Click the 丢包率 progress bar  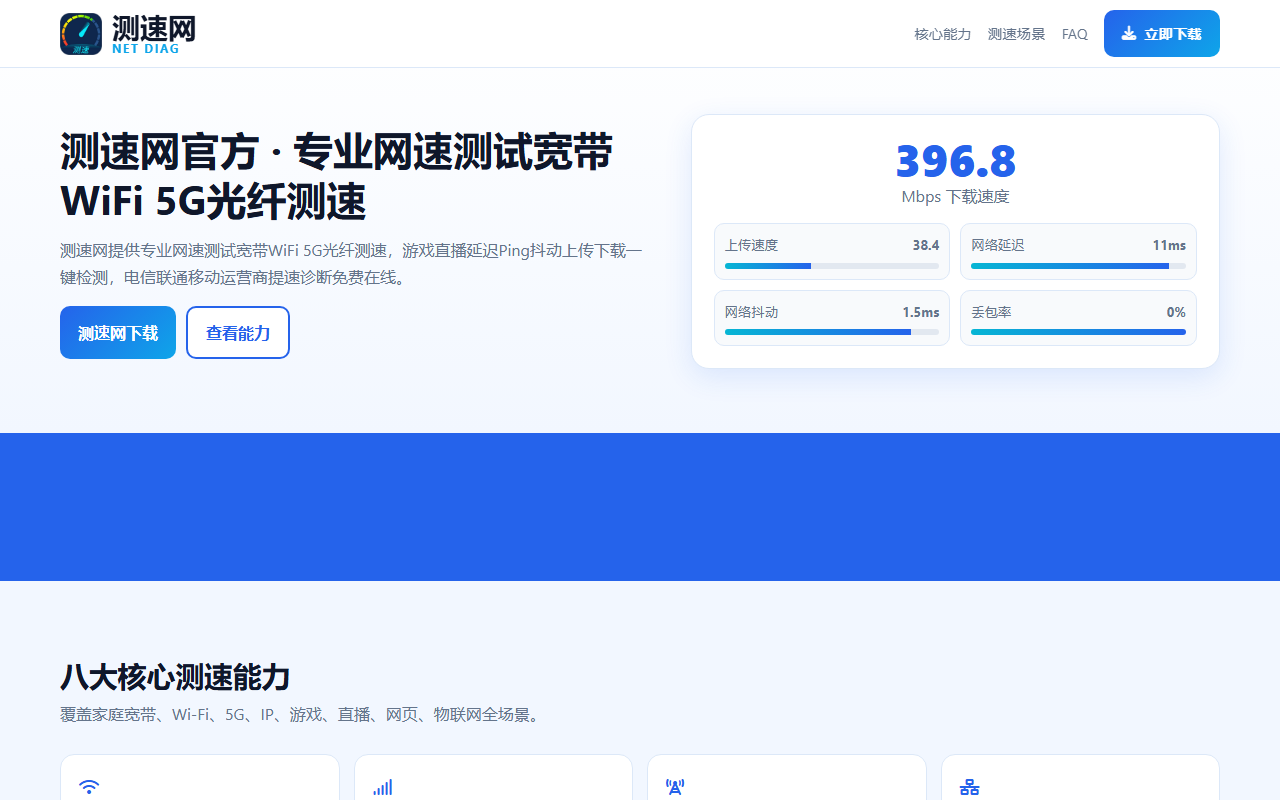click(1078, 332)
